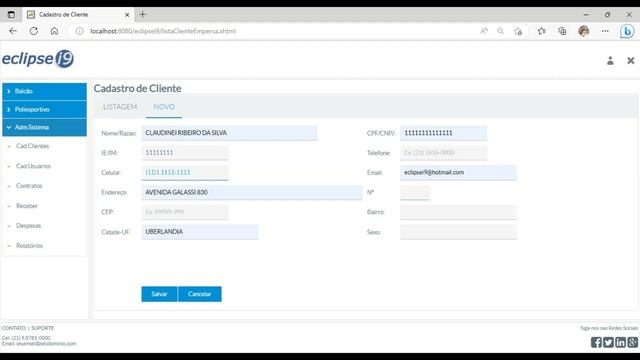
Task: Click the Celular input field
Action: [185, 172]
